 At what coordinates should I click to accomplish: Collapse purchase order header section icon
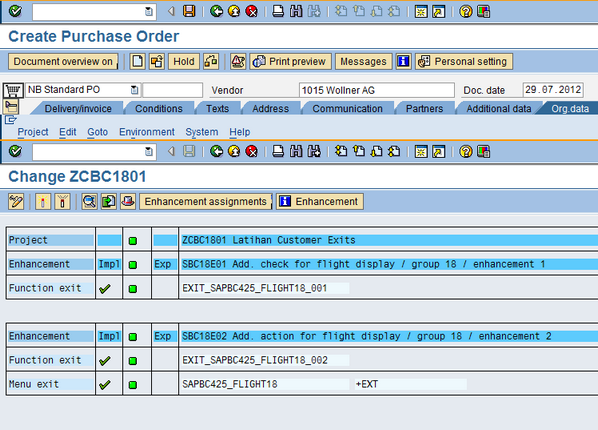coord(11,106)
